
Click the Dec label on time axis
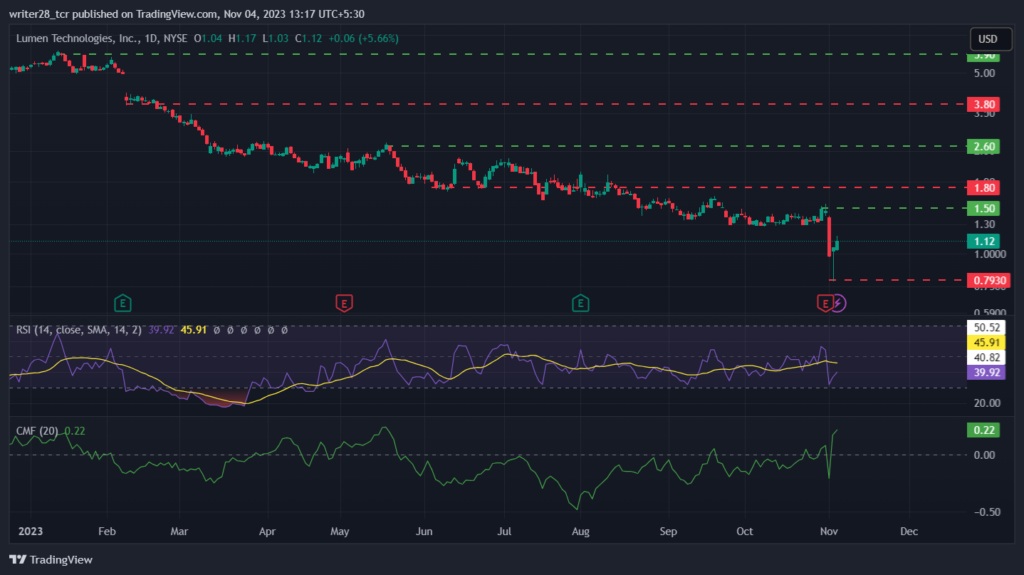[909, 531]
